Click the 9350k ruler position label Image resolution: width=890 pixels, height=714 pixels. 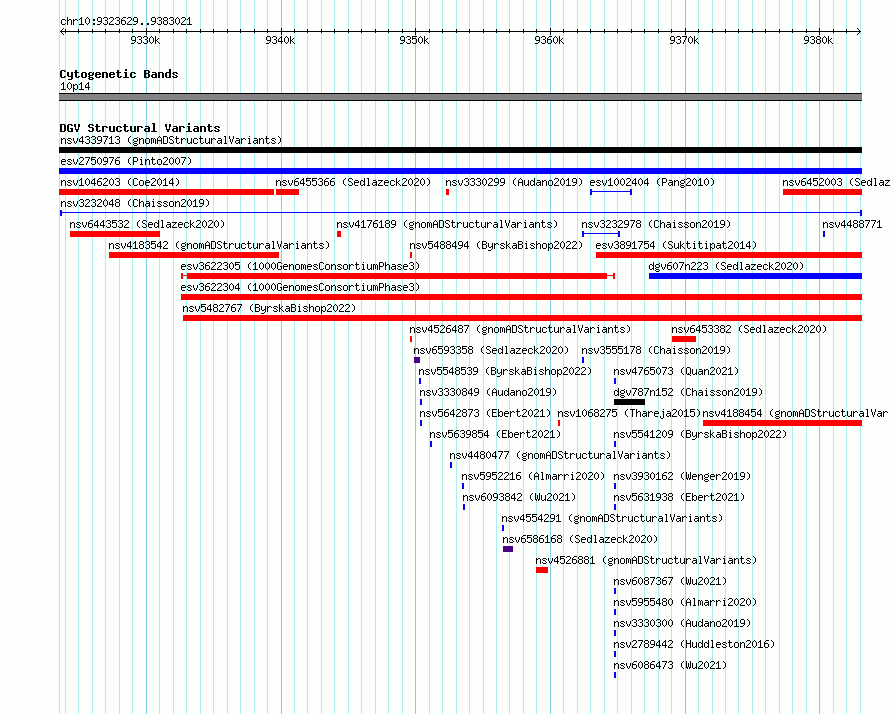414,40
